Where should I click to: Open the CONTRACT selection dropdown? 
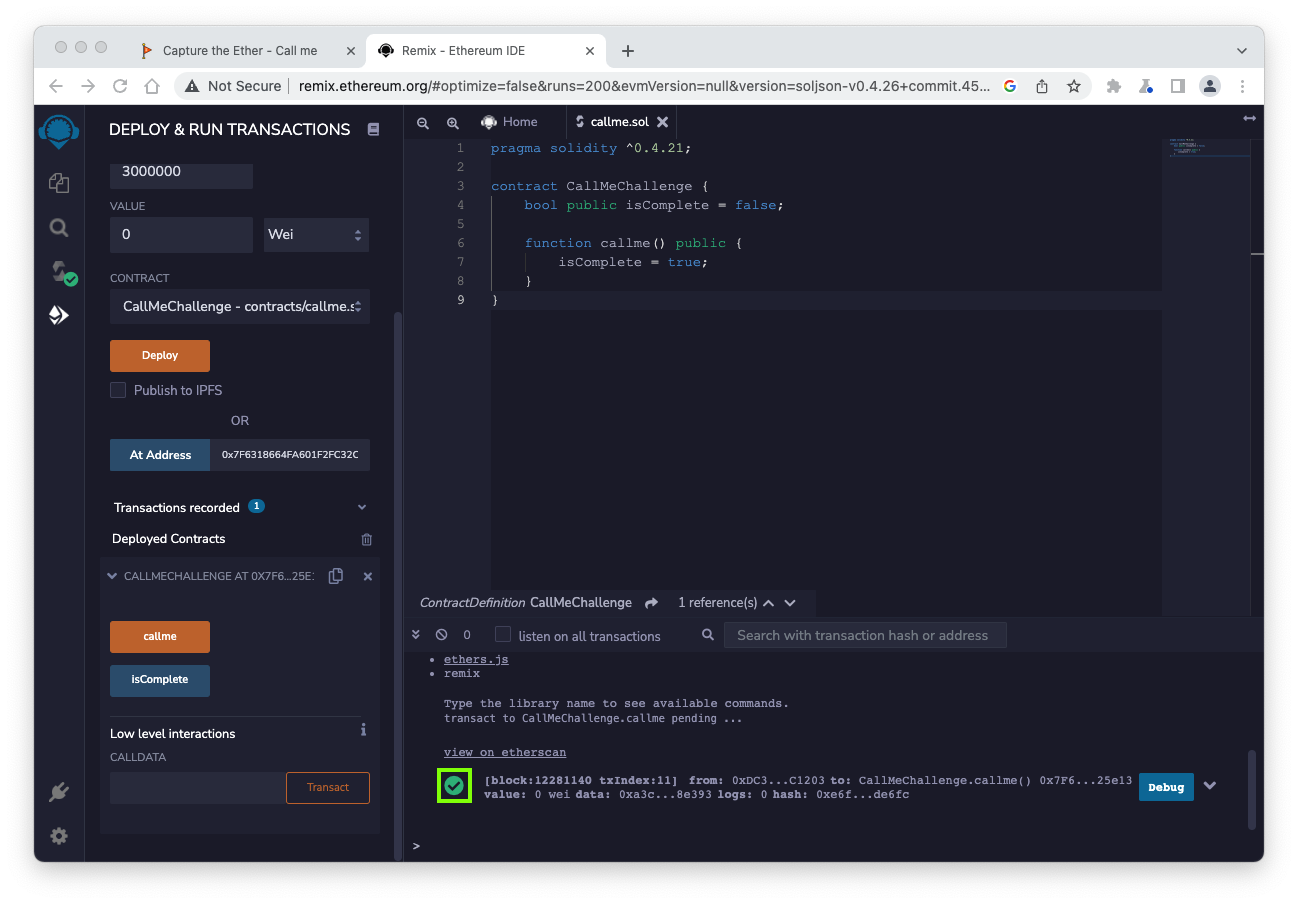[x=239, y=306]
